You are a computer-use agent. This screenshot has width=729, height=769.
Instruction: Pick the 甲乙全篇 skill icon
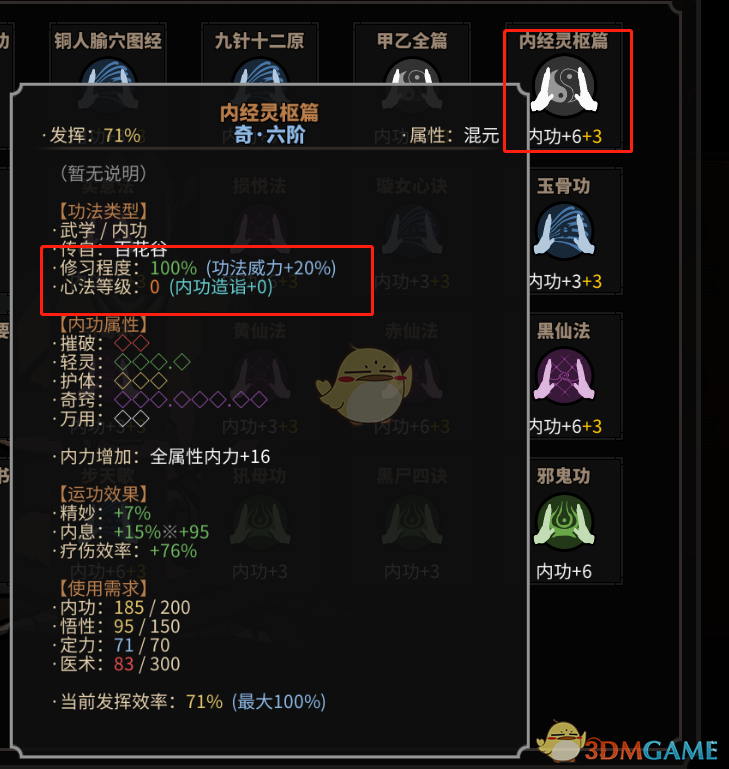(412, 72)
